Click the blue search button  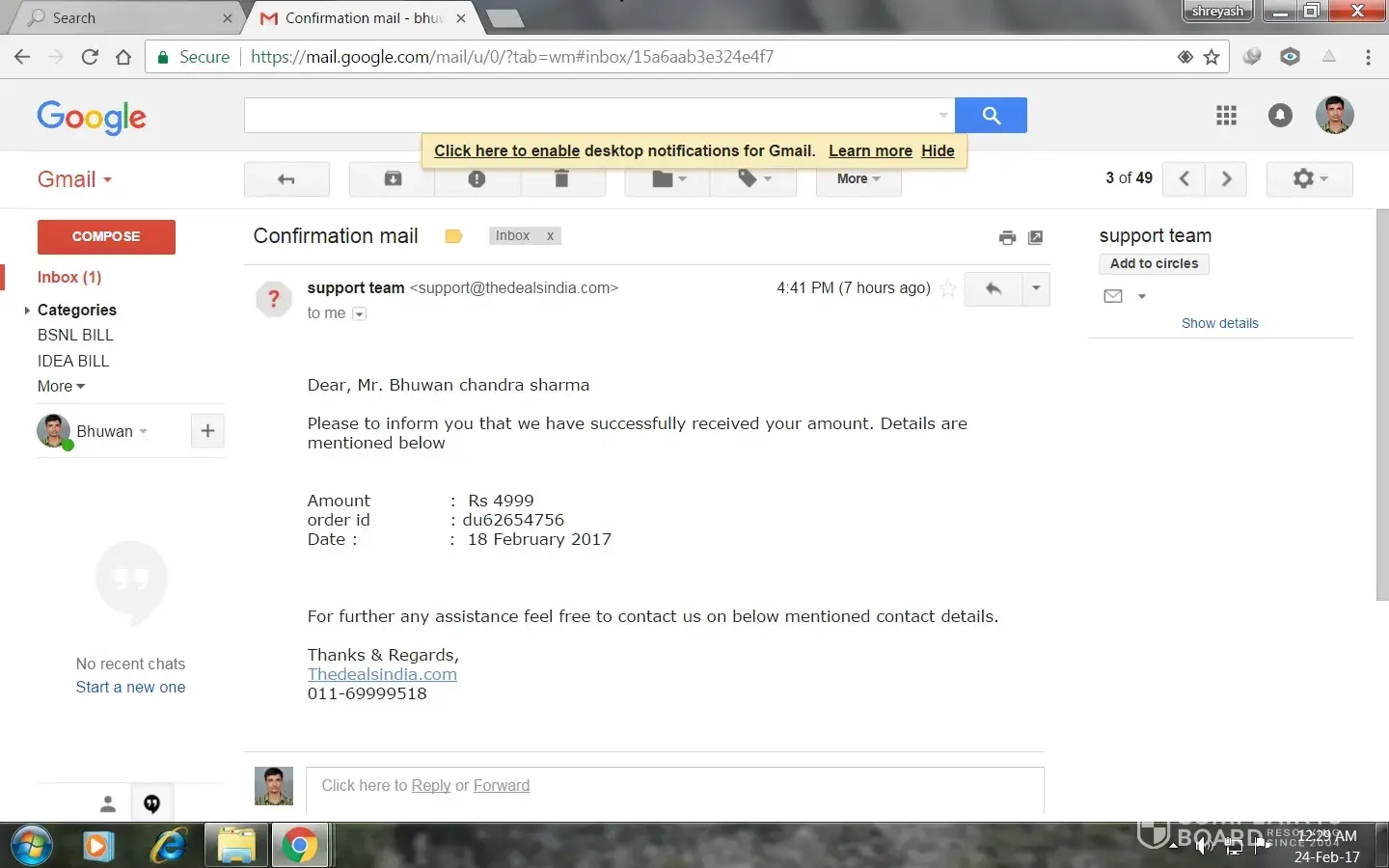point(991,116)
